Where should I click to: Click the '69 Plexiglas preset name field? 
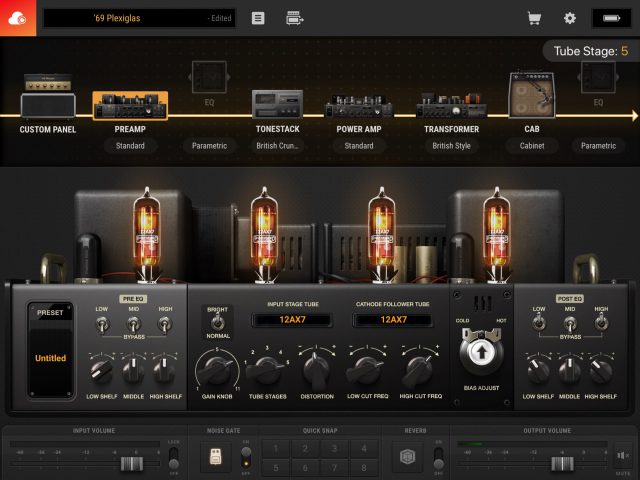click(x=139, y=18)
